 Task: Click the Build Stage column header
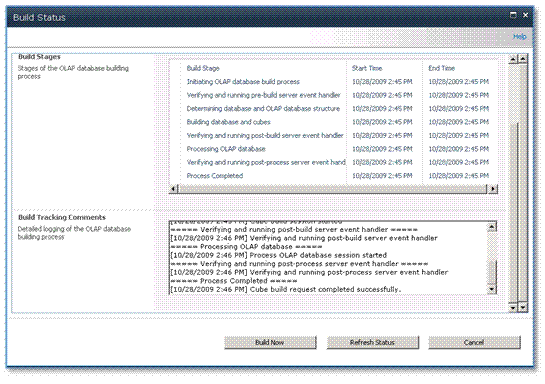[203, 68]
